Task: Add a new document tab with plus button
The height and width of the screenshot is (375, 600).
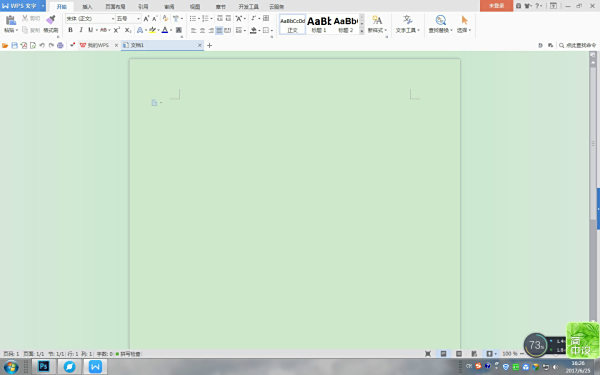Action: [x=209, y=46]
